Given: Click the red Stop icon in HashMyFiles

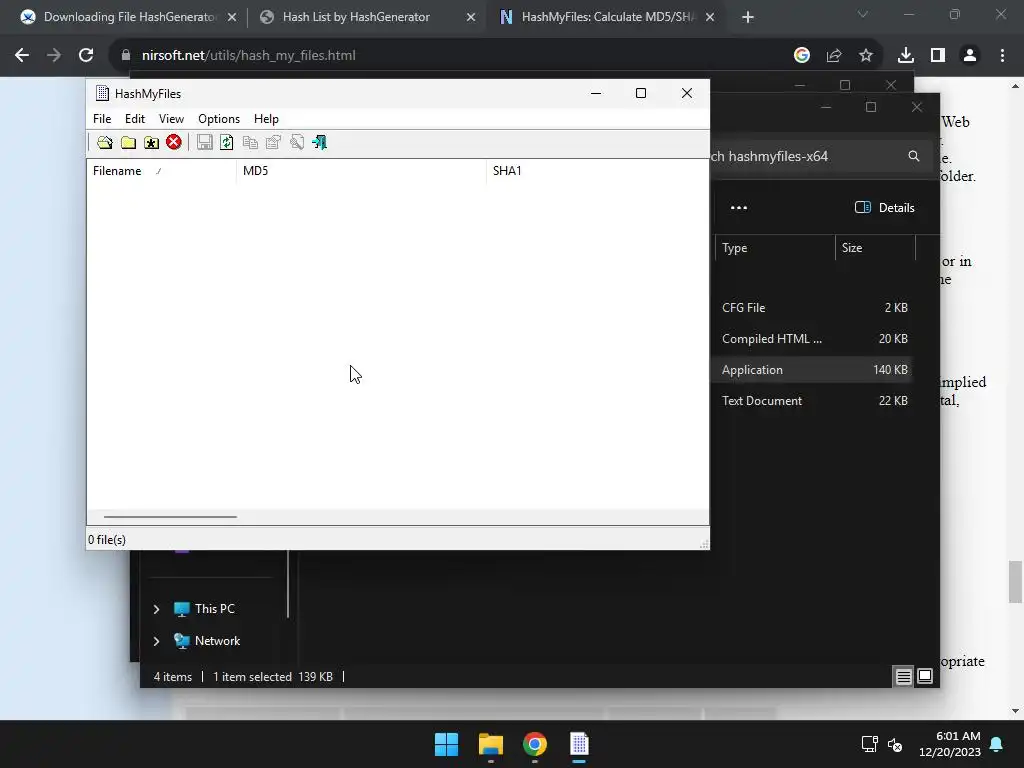Looking at the screenshot, I should coord(174,142).
